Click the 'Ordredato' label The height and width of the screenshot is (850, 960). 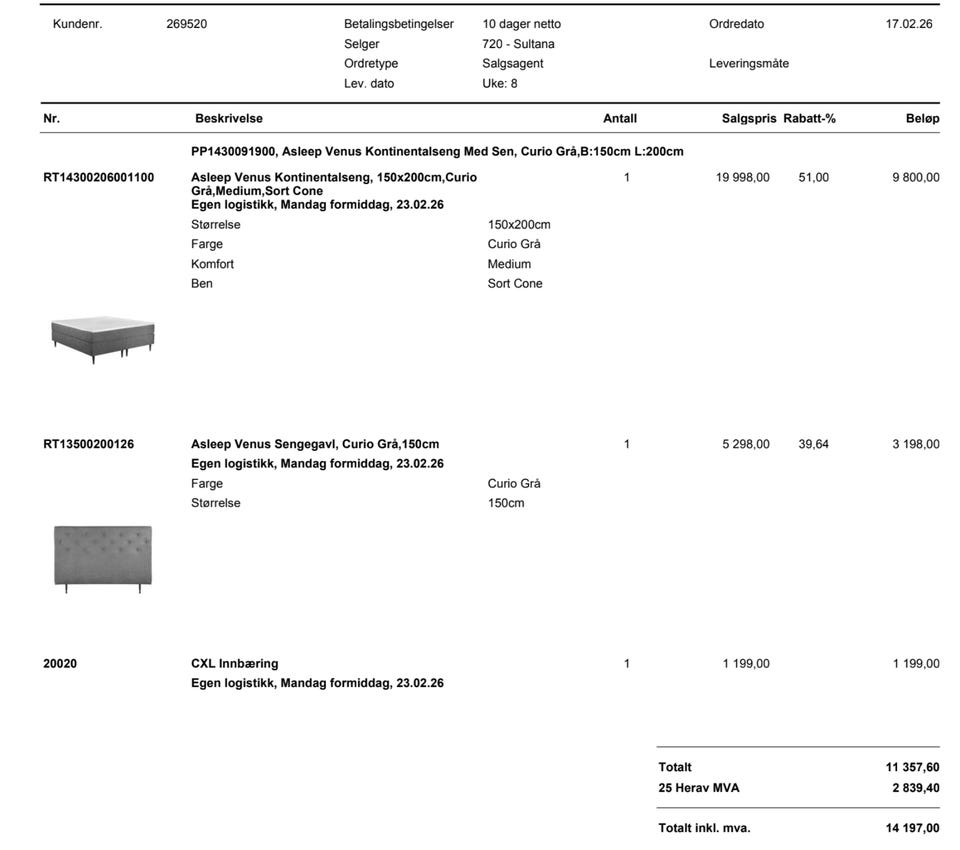(737, 24)
